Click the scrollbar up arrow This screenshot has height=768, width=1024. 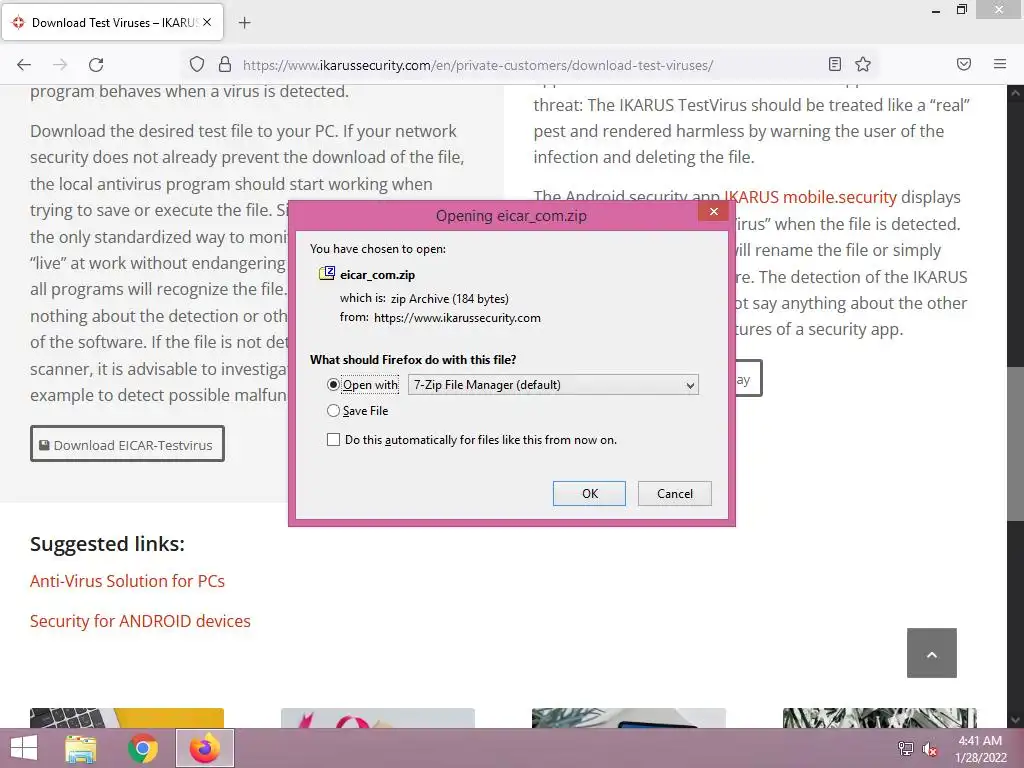[x=1016, y=93]
